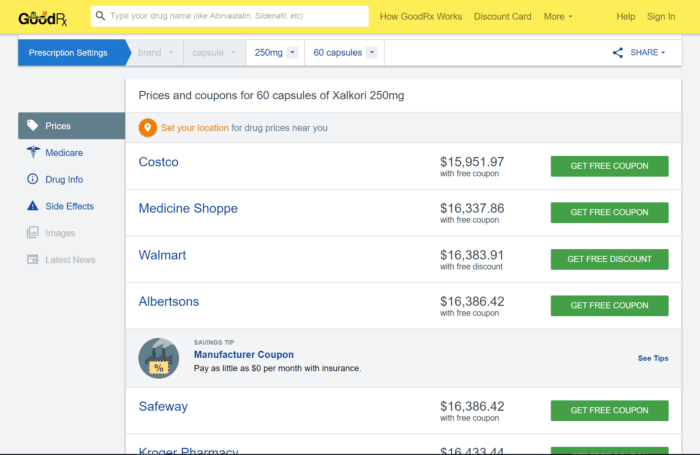This screenshot has width=700, height=455.
Task: Select Latest News in the sidebar
Action: (71, 259)
